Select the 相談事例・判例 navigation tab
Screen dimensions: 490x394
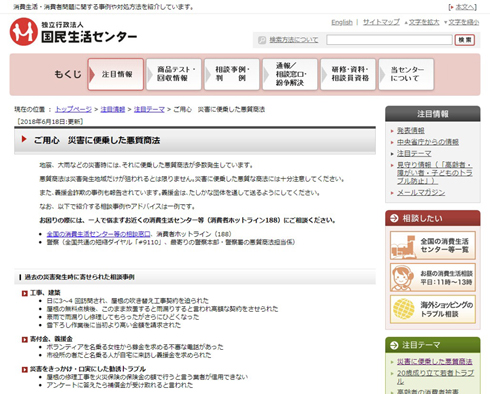pyautogui.click(x=232, y=74)
